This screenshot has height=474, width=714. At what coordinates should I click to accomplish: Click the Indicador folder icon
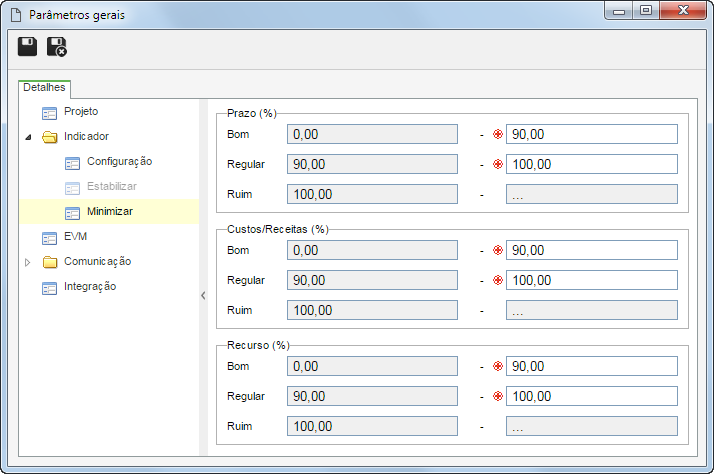tap(50, 137)
